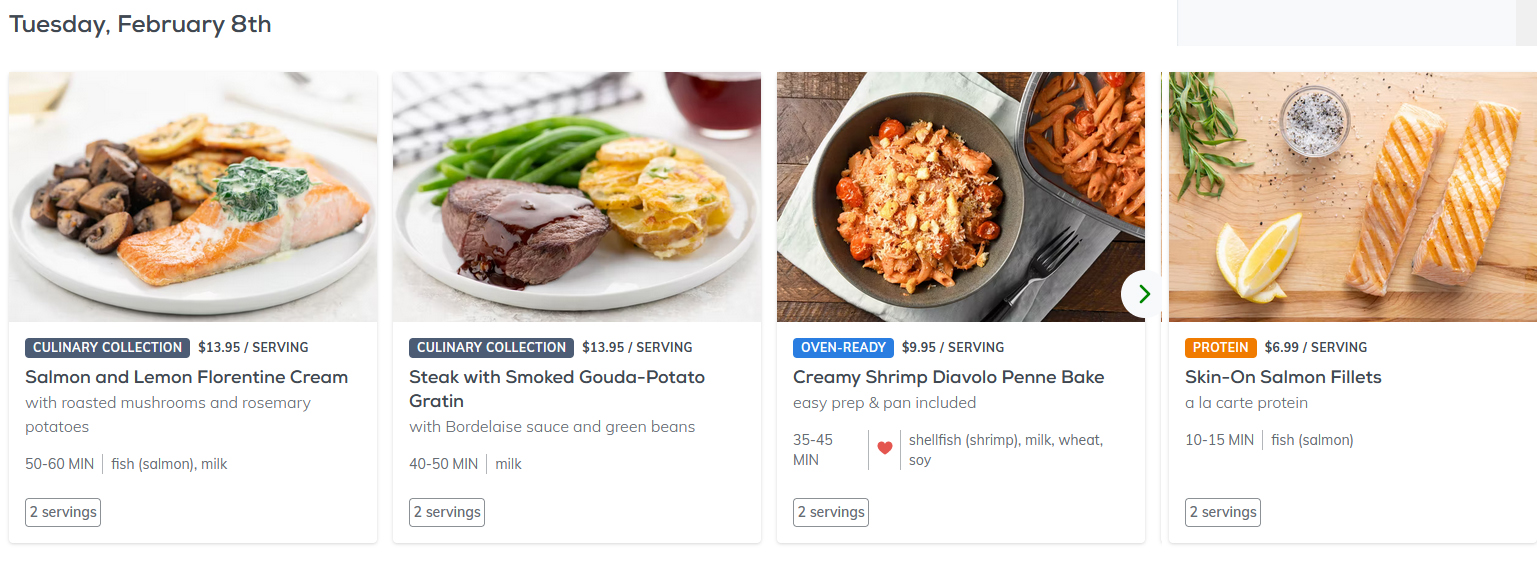Click the orange Protein badge
This screenshot has width=1537, height=561.
[x=1220, y=347]
